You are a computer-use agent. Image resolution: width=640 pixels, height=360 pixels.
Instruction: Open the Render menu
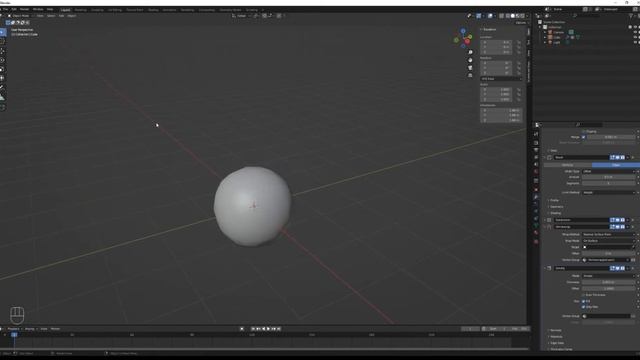click(x=24, y=9)
